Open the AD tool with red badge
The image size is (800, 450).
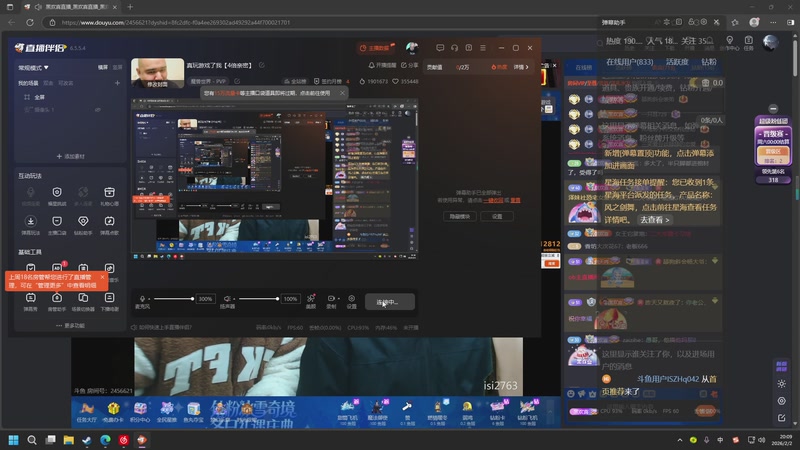[x=57, y=268]
